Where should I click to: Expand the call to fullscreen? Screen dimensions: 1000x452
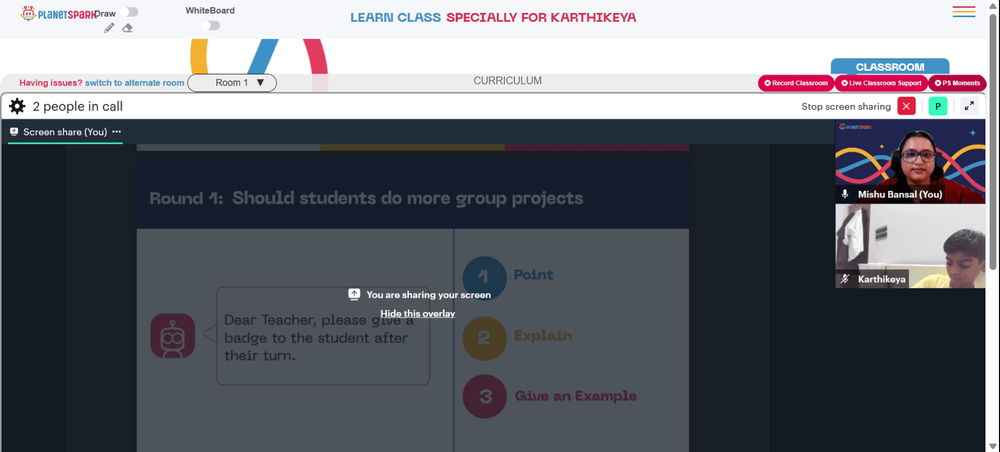(969, 106)
